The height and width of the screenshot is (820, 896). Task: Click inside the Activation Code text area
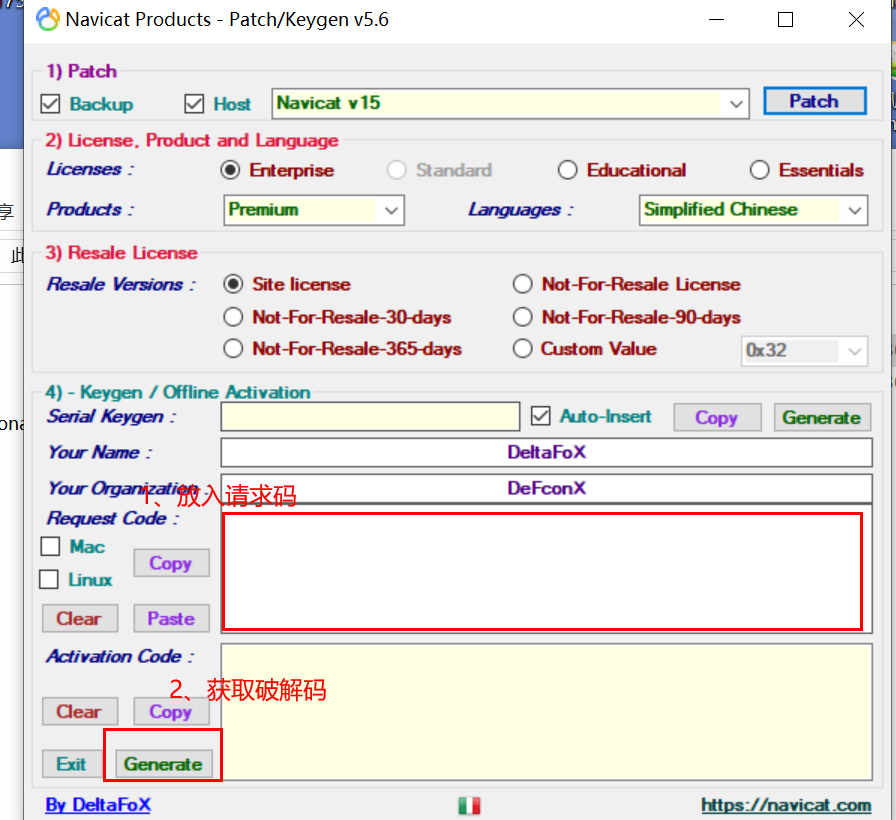[x=546, y=712]
